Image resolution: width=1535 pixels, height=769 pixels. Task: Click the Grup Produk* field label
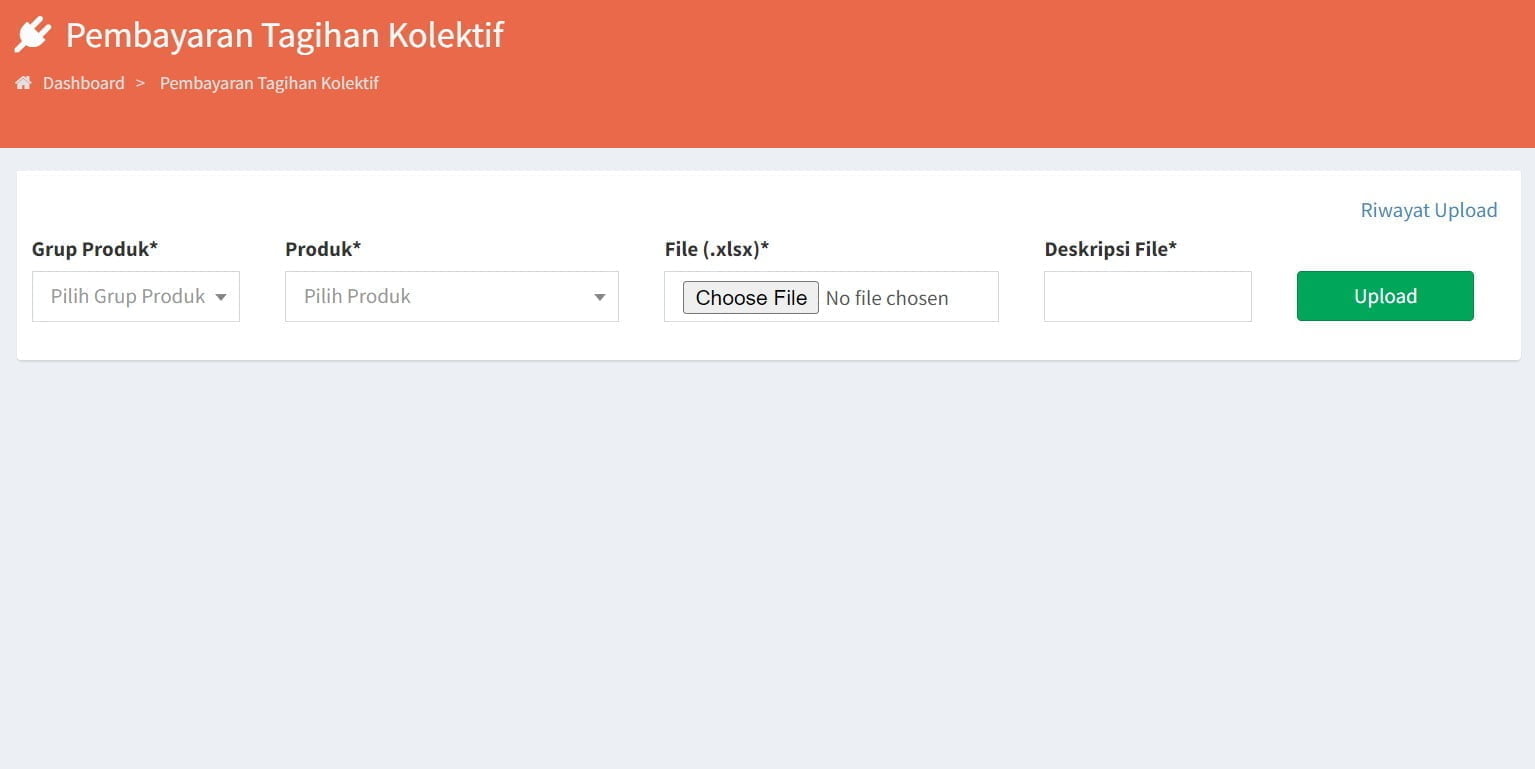[x=95, y=249]
